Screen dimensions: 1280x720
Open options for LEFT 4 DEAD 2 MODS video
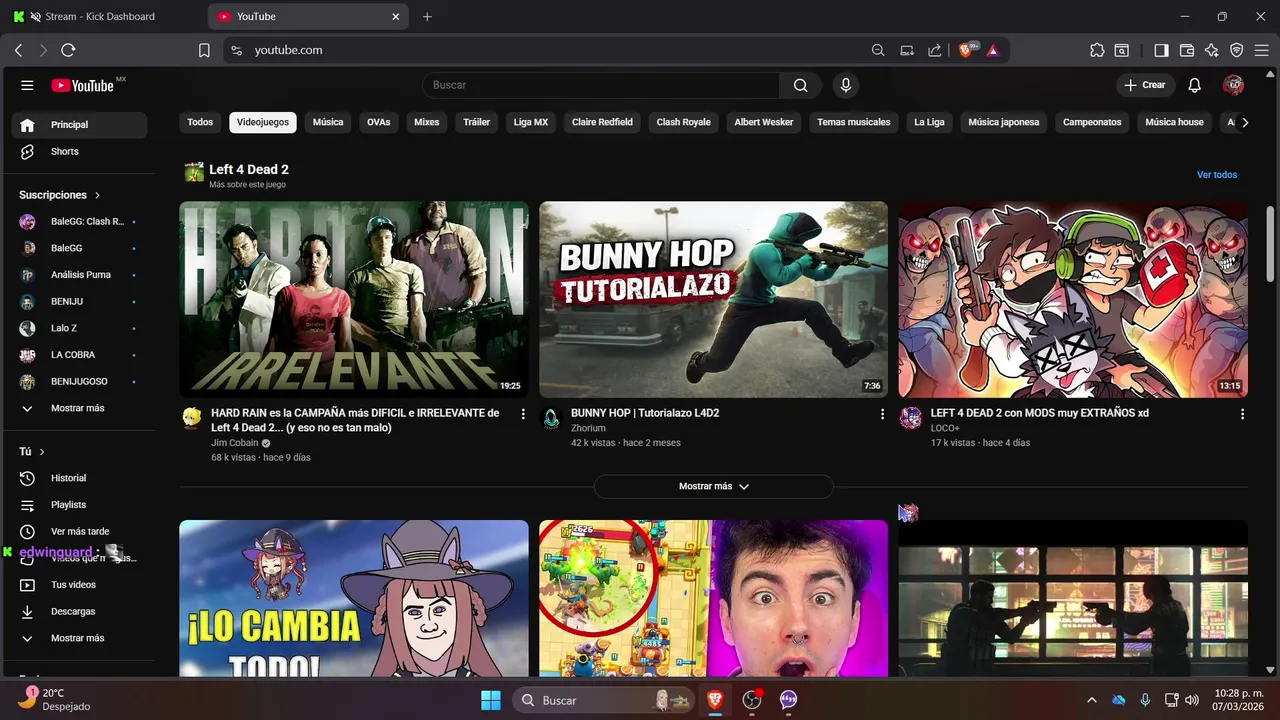pyautogui.click(x=1242, y=414)
